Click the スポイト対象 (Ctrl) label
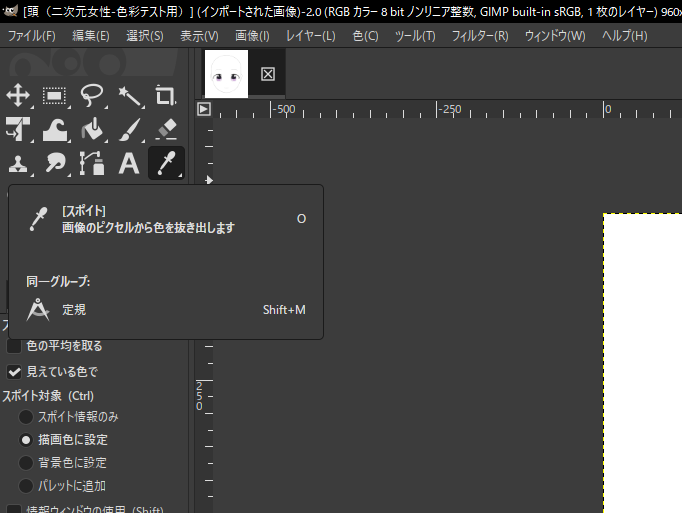 point(48,396)
